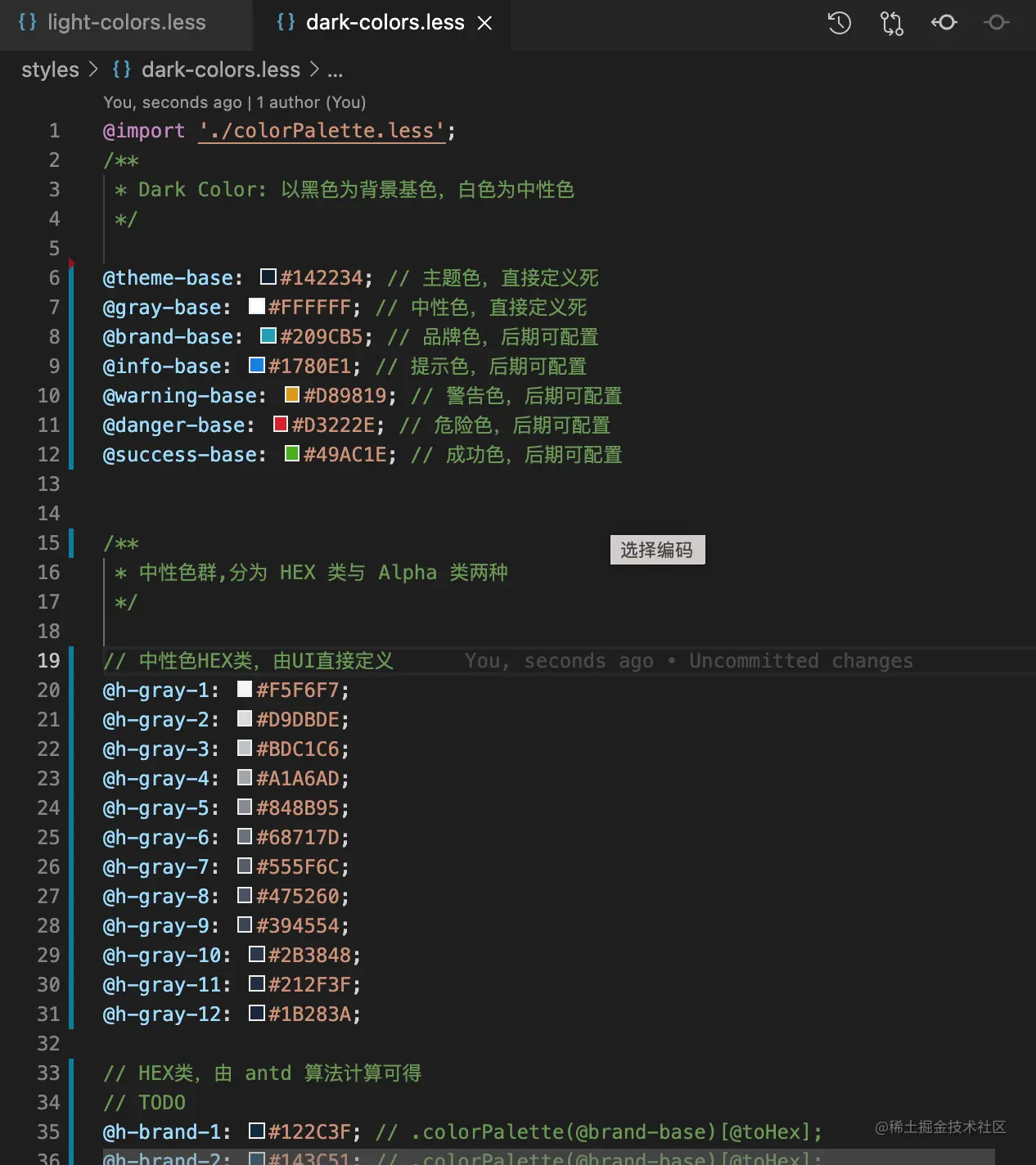Click the 选择编码 button
This screenshot has height=1165, width=1036.
[x=657, y=549]
